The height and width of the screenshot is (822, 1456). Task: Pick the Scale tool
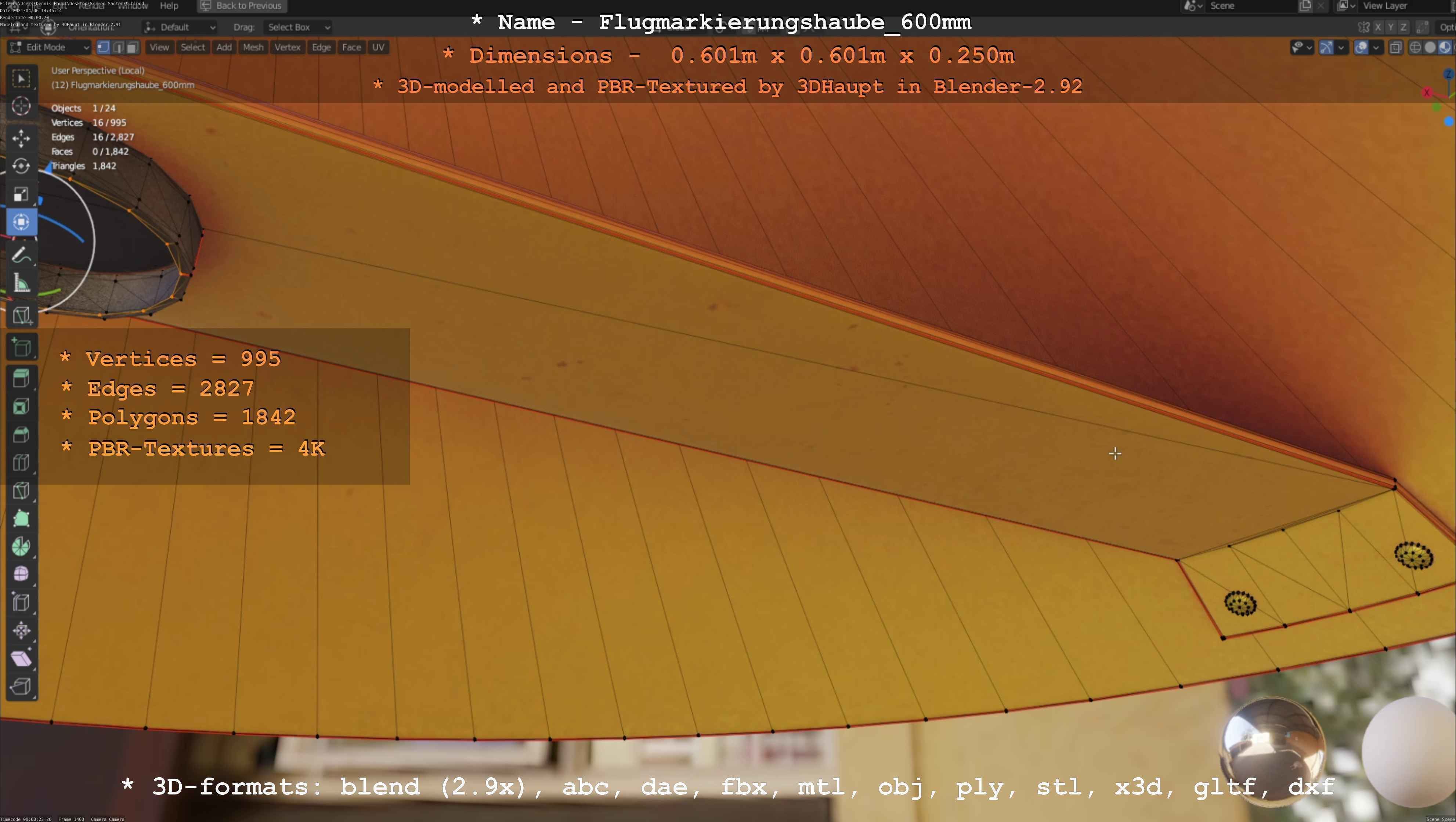point(21,194)
